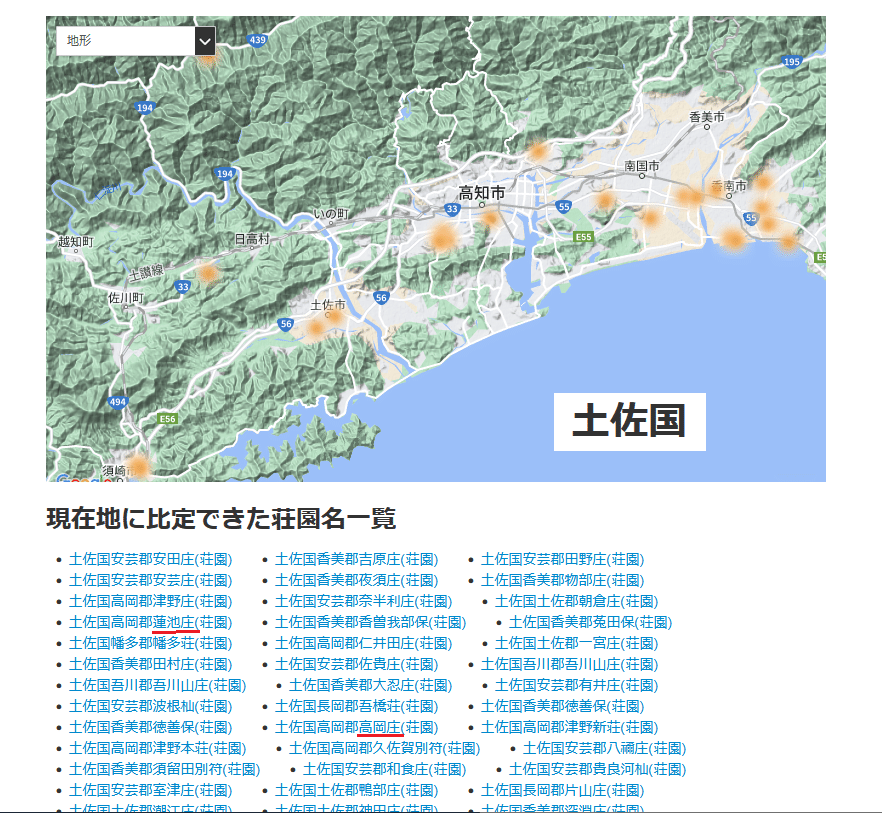Open 土佐国高岡郡高岡庄 link
882x813 pixels.
click(357, 727)
